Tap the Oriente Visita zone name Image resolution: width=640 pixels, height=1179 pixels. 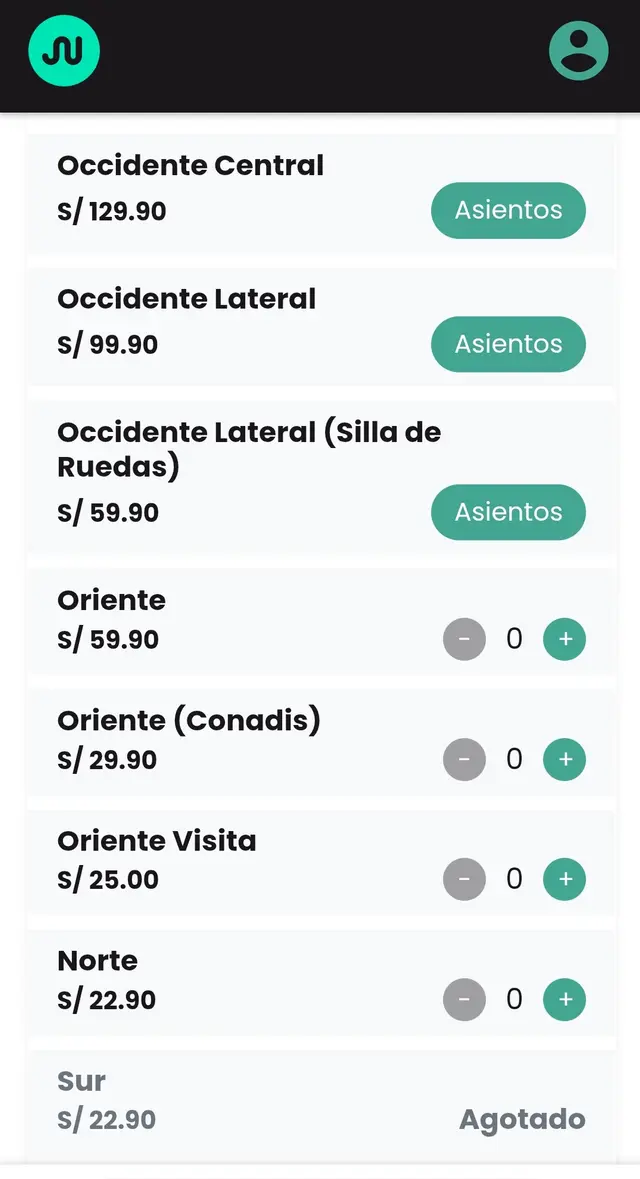tap(157, 841)
